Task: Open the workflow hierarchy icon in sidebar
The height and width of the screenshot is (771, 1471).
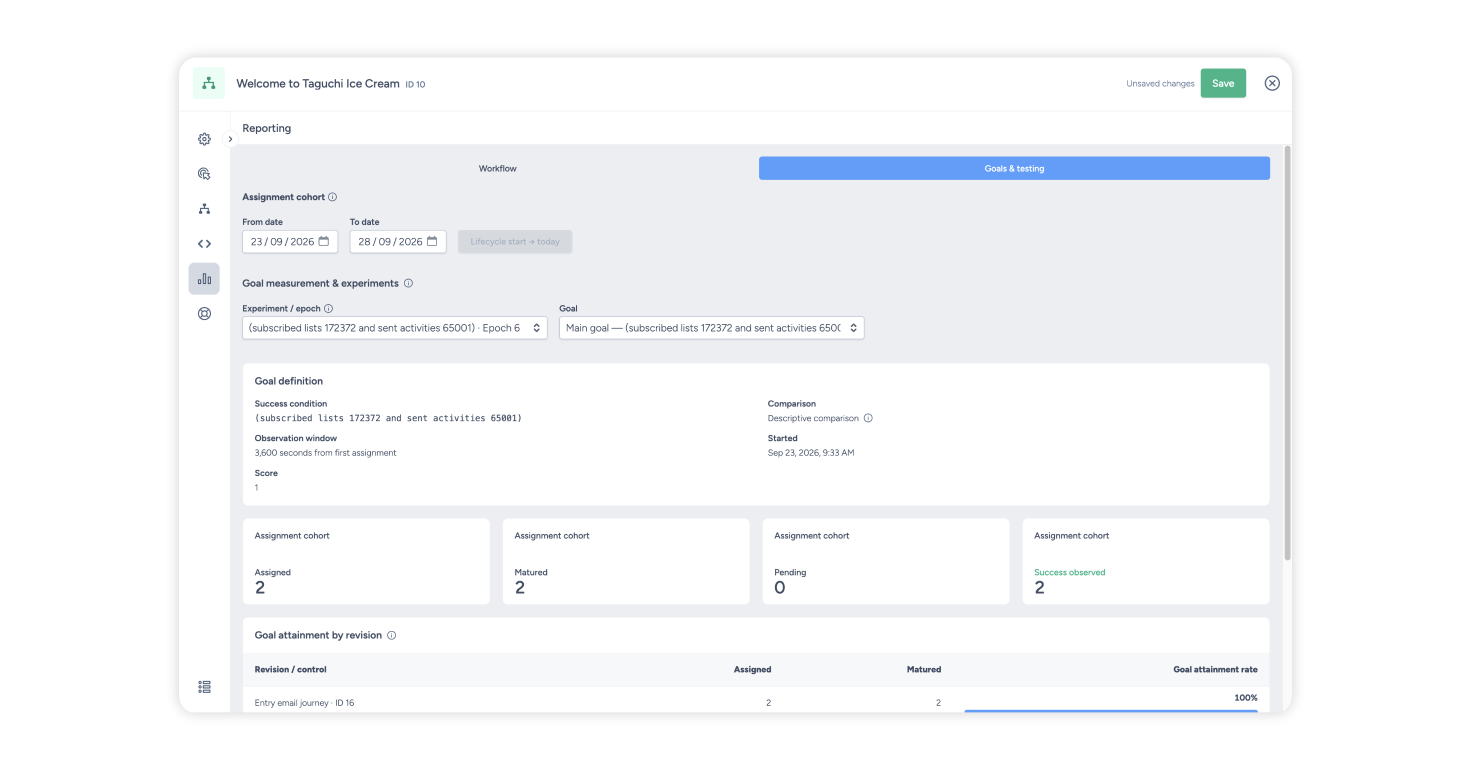Action: click(x=204, y=209)
